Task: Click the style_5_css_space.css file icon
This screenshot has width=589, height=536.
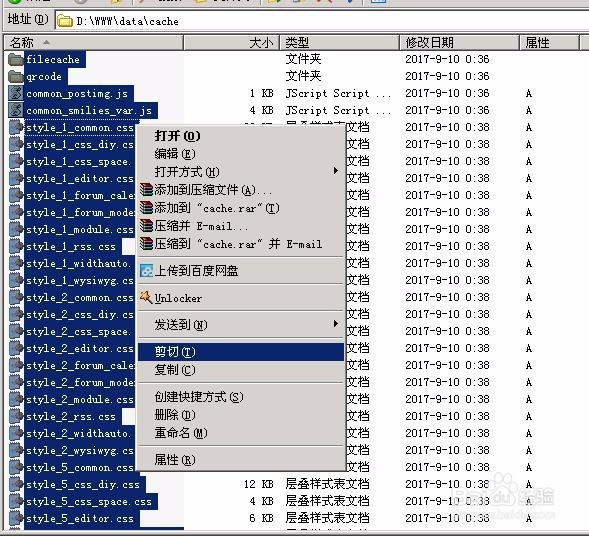Action: point(16,501)
